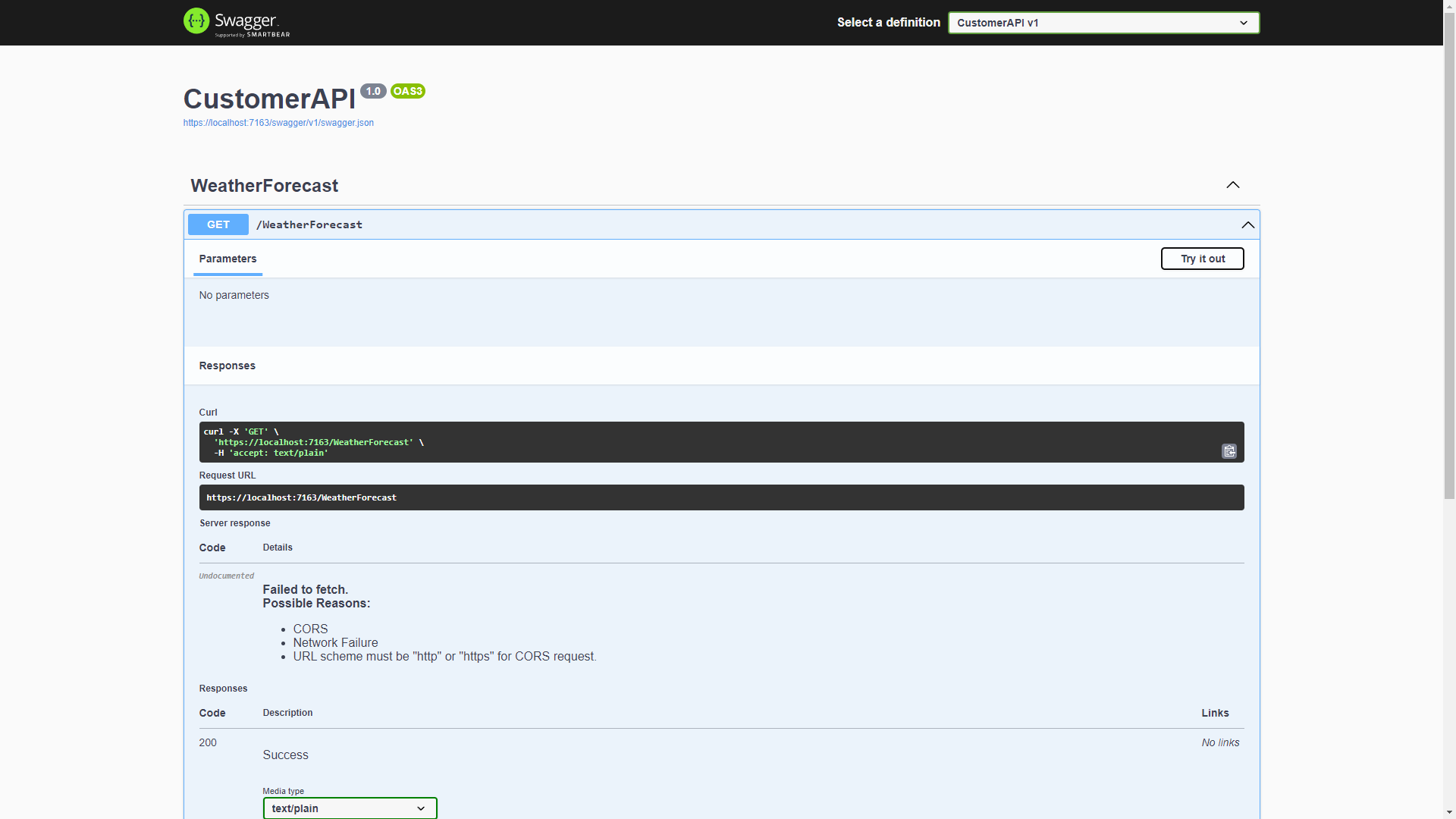The width and height of the screenshot is (1456, 819).
Task: Collapse the GET /WeatherForecast operation arrow
Action: click(1247, 225)
